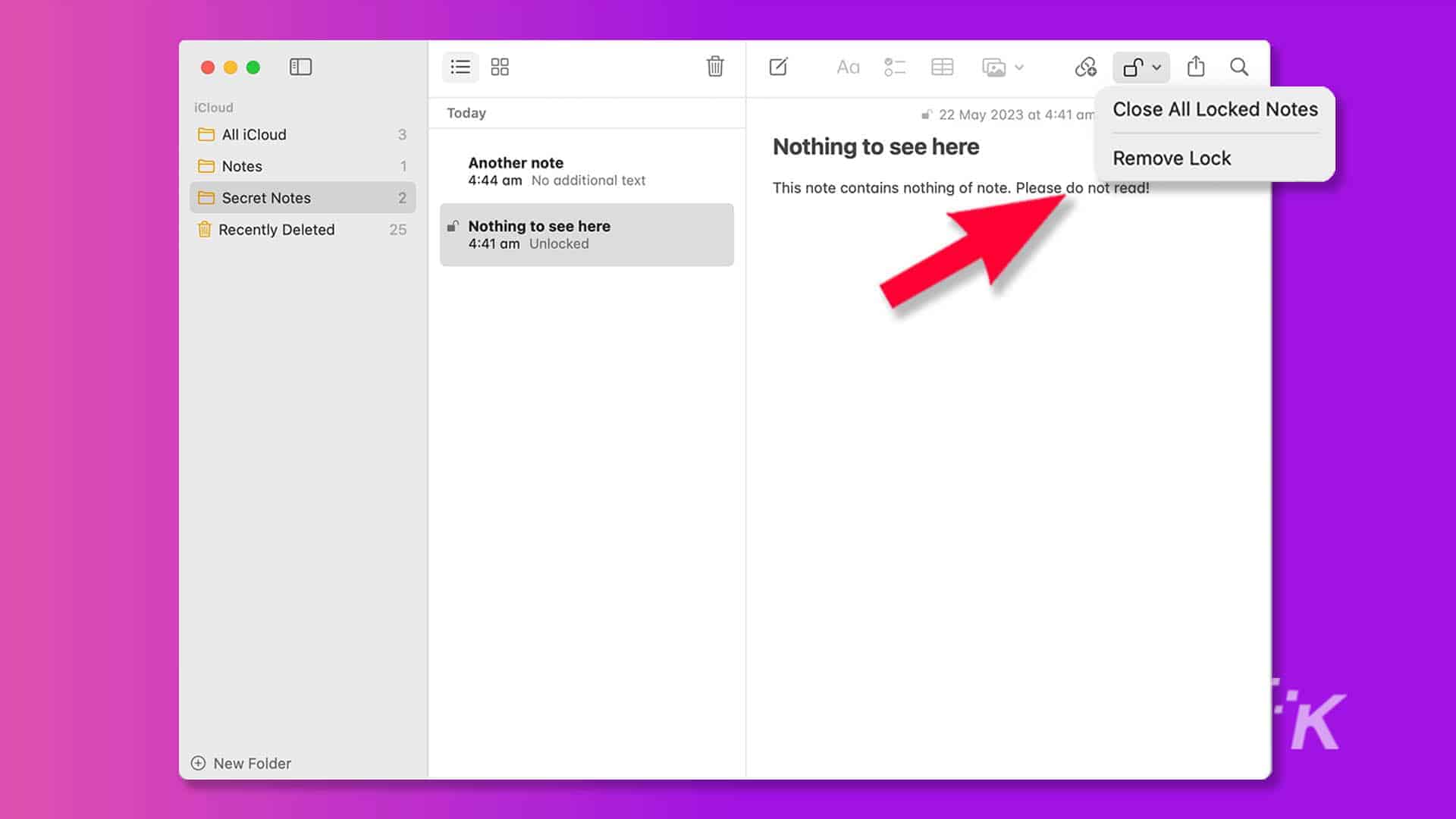Insert a checklist using the checklist icon

(x=895, y=67)
